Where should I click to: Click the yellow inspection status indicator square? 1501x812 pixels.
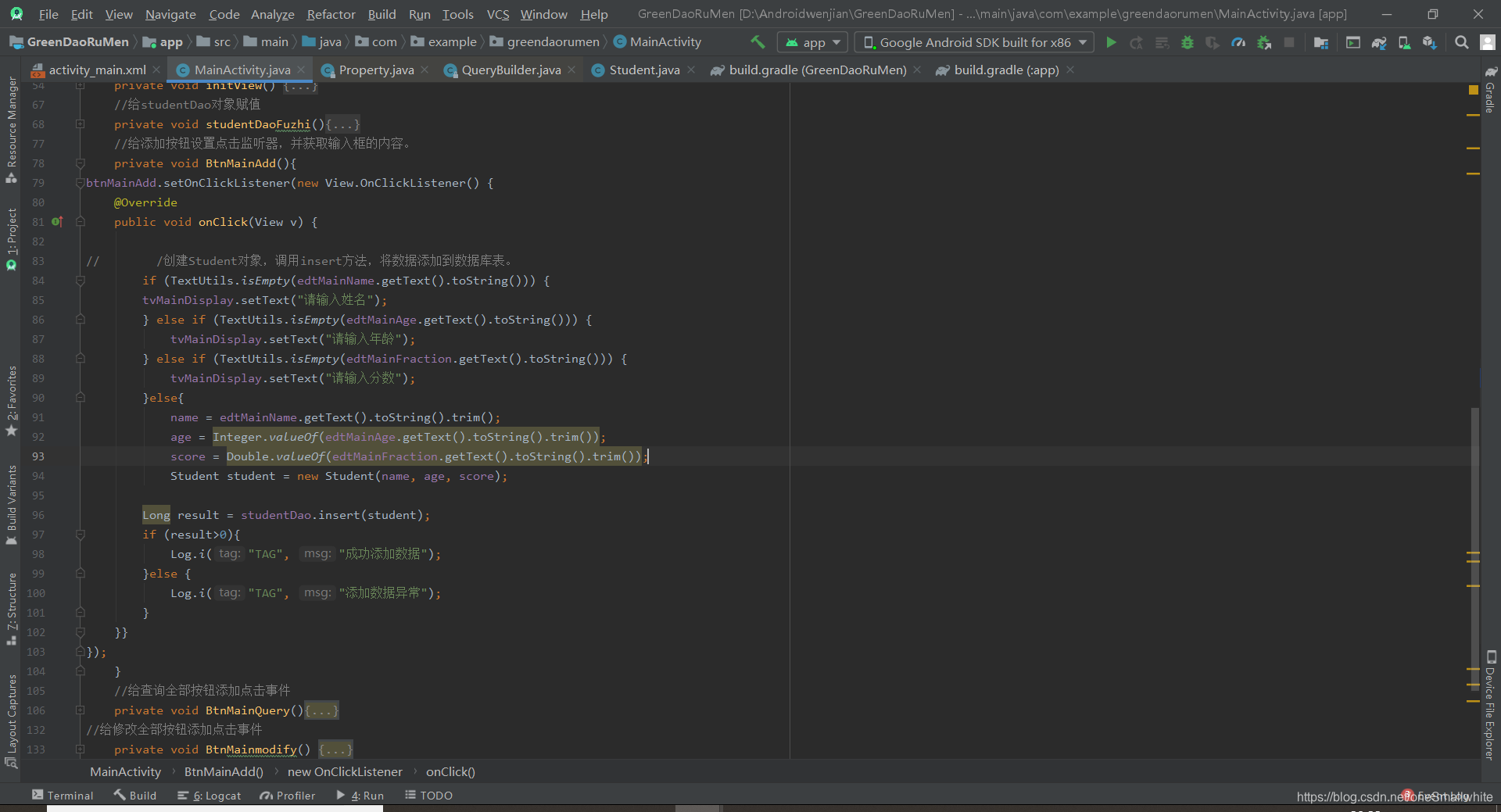coord(1474,90)
